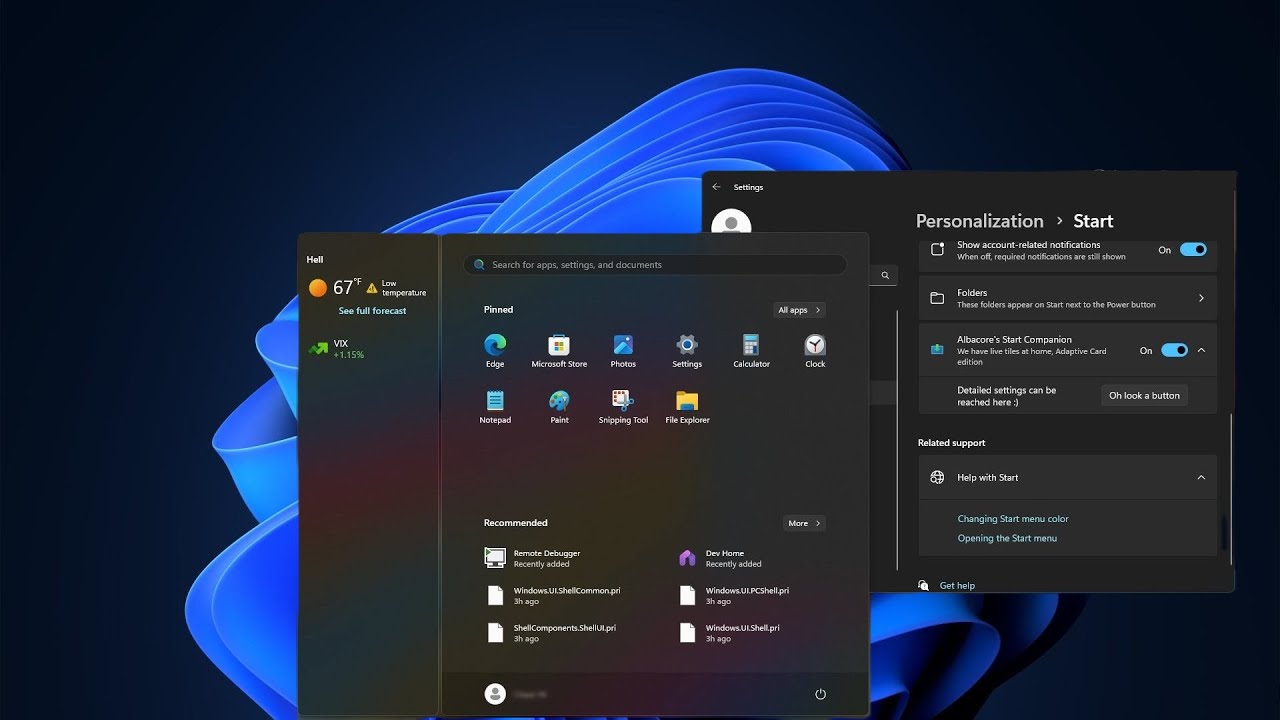Click the Pinned section heading
This screenshot has width=1280, height=720.
(498, 310)
